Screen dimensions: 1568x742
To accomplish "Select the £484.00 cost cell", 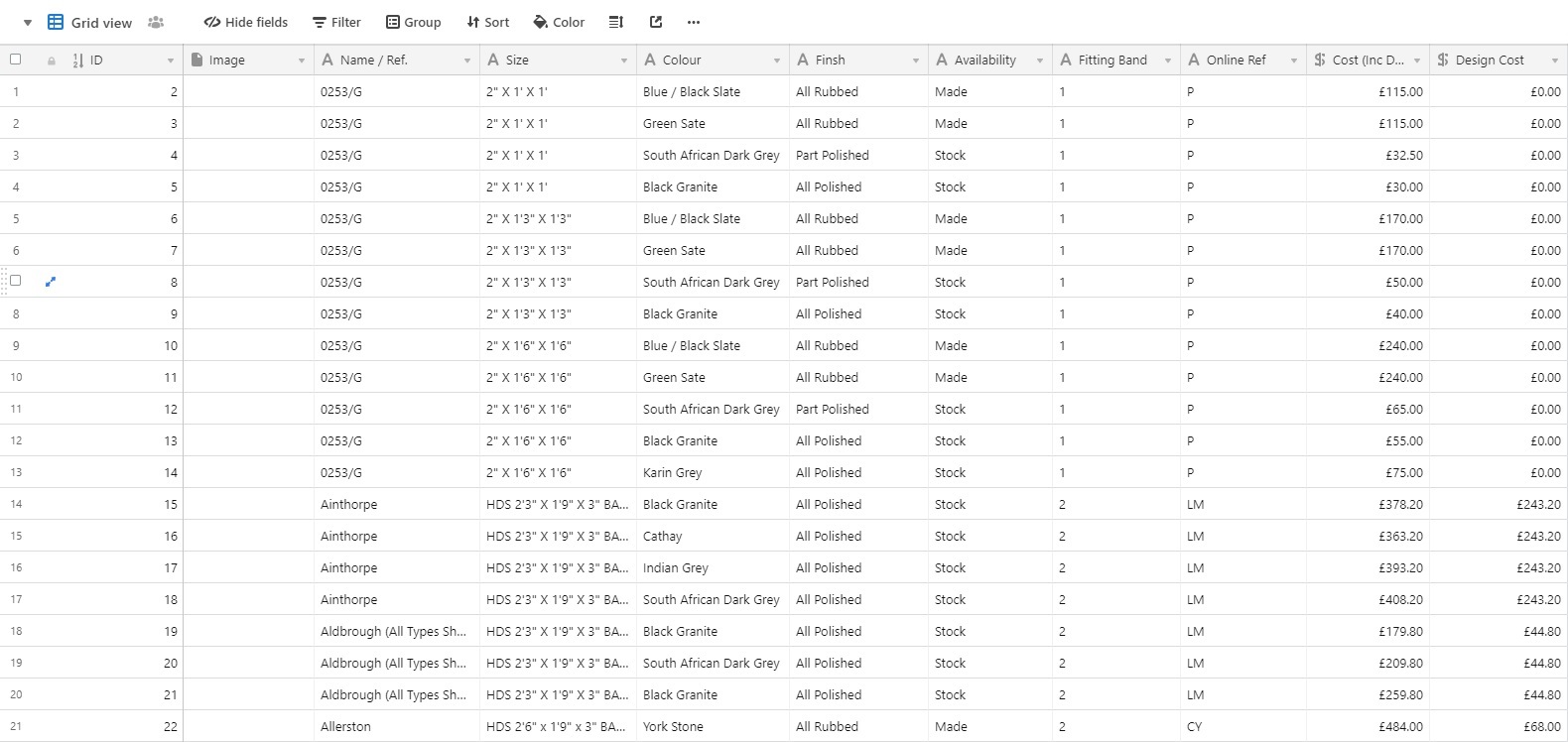I will (1368, 726).
